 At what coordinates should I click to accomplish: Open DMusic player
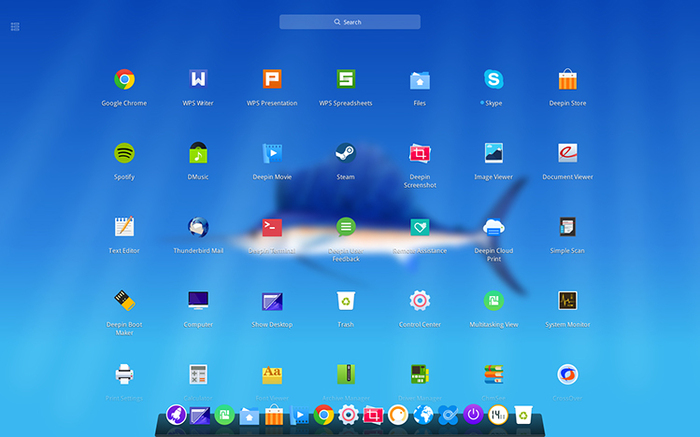pyautogui.click(x=198, y=153)
